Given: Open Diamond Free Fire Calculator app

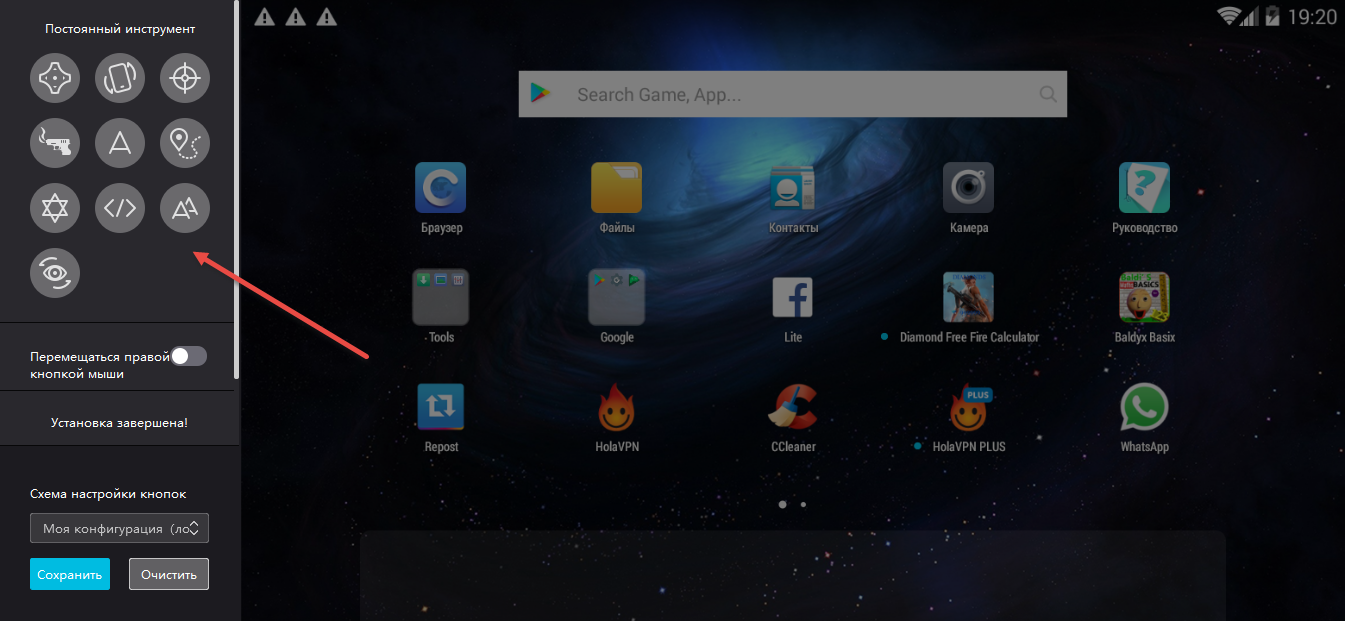Looking at the screenshot, I should click(969, 308).
